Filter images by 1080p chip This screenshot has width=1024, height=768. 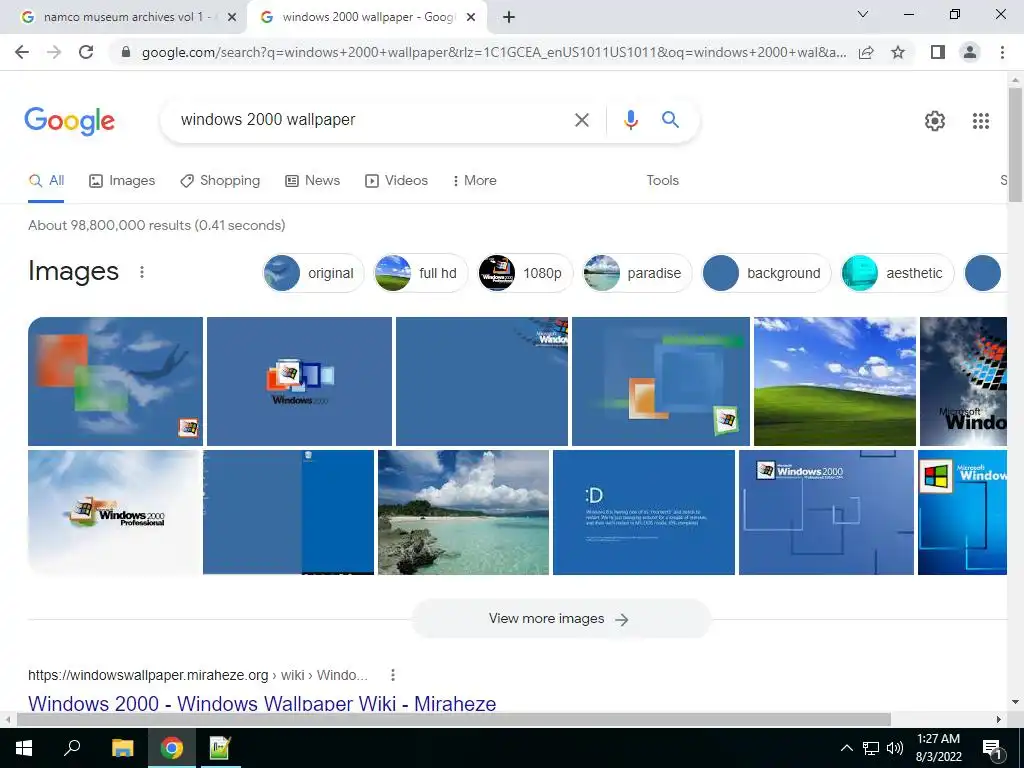[x=525, y=273]
